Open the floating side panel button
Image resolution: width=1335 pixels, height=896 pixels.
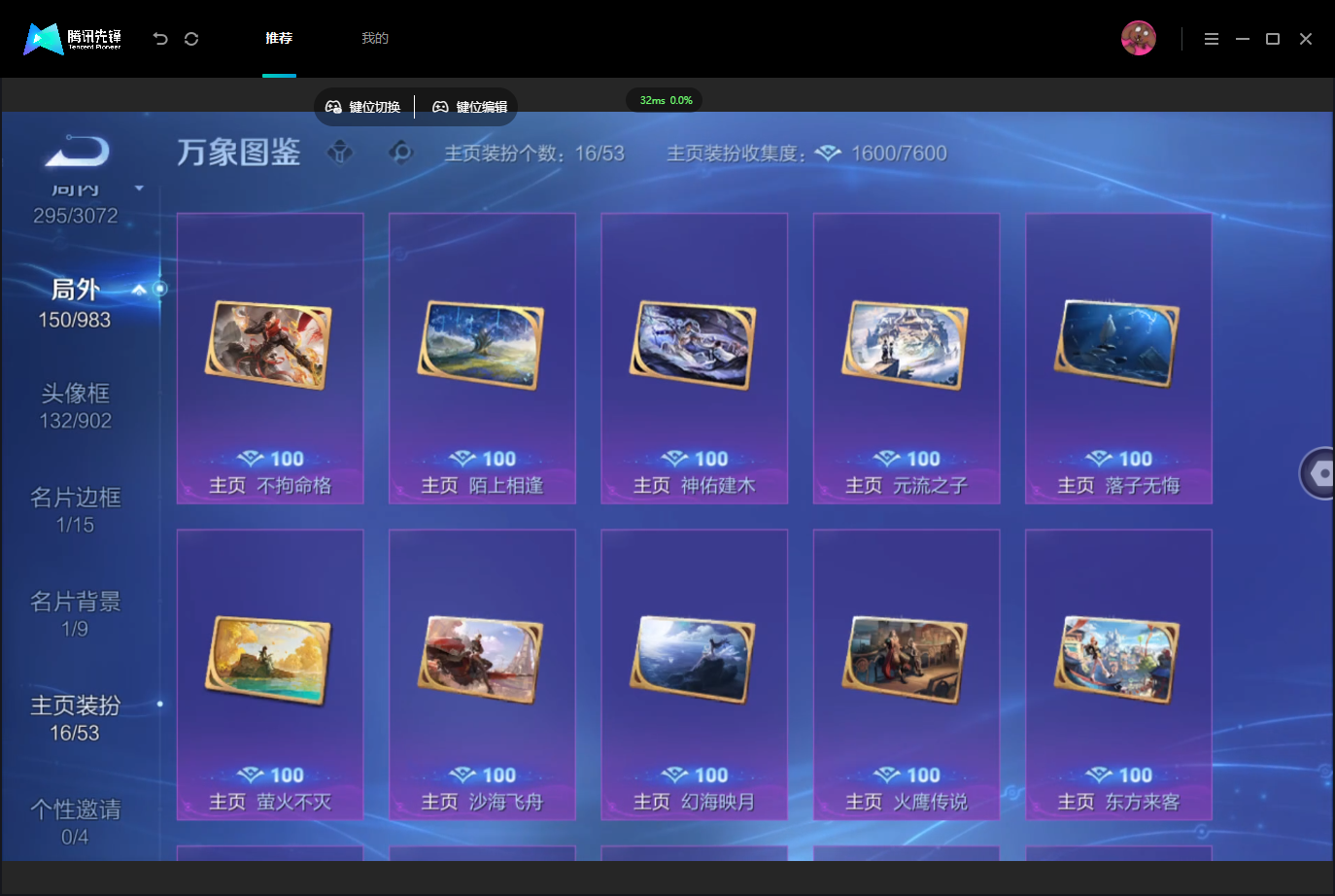(x=1319, y=473)
